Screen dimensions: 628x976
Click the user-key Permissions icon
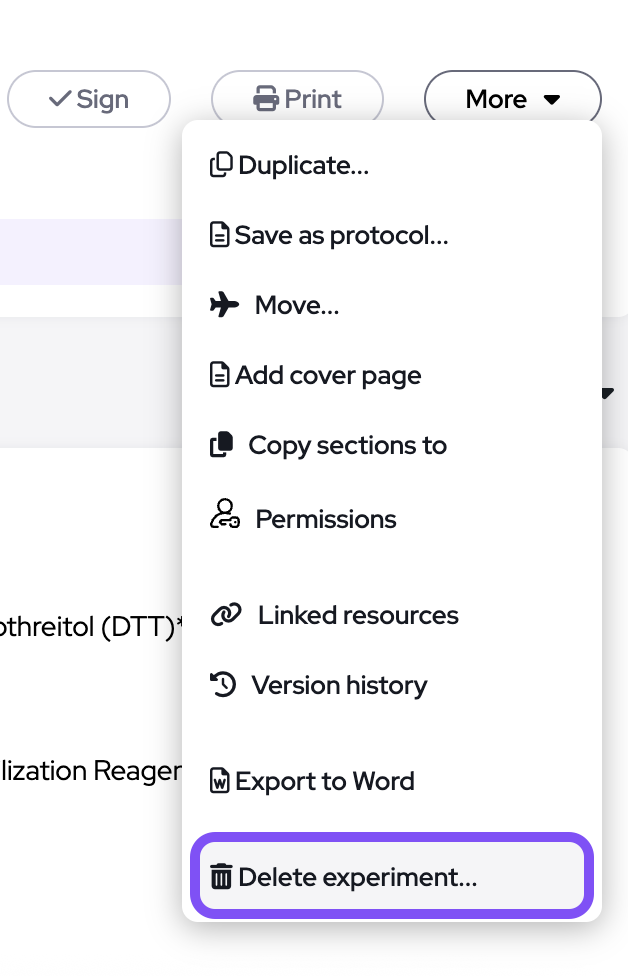[x=224, y=515]
